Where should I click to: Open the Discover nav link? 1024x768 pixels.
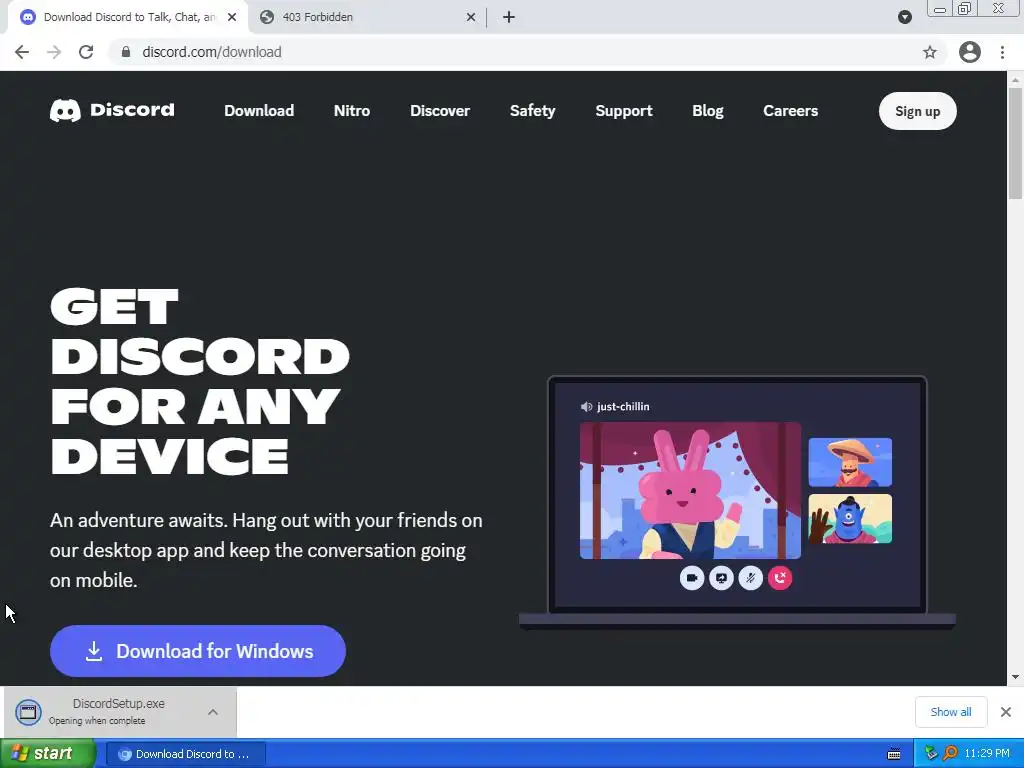click(440, 111)
